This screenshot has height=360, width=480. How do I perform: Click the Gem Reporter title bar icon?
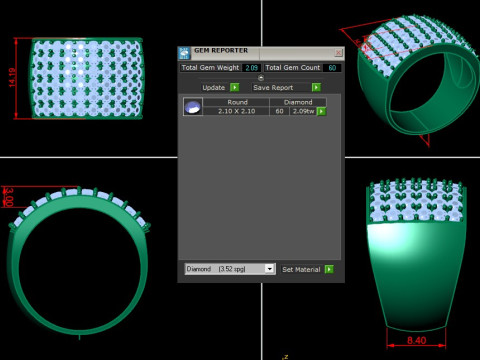(x=184, y=53)
